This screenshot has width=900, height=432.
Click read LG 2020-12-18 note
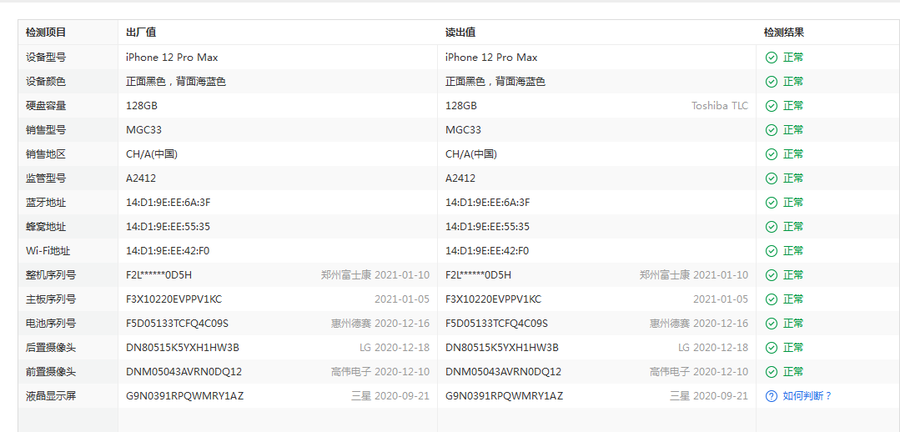(x=713, y=348)
